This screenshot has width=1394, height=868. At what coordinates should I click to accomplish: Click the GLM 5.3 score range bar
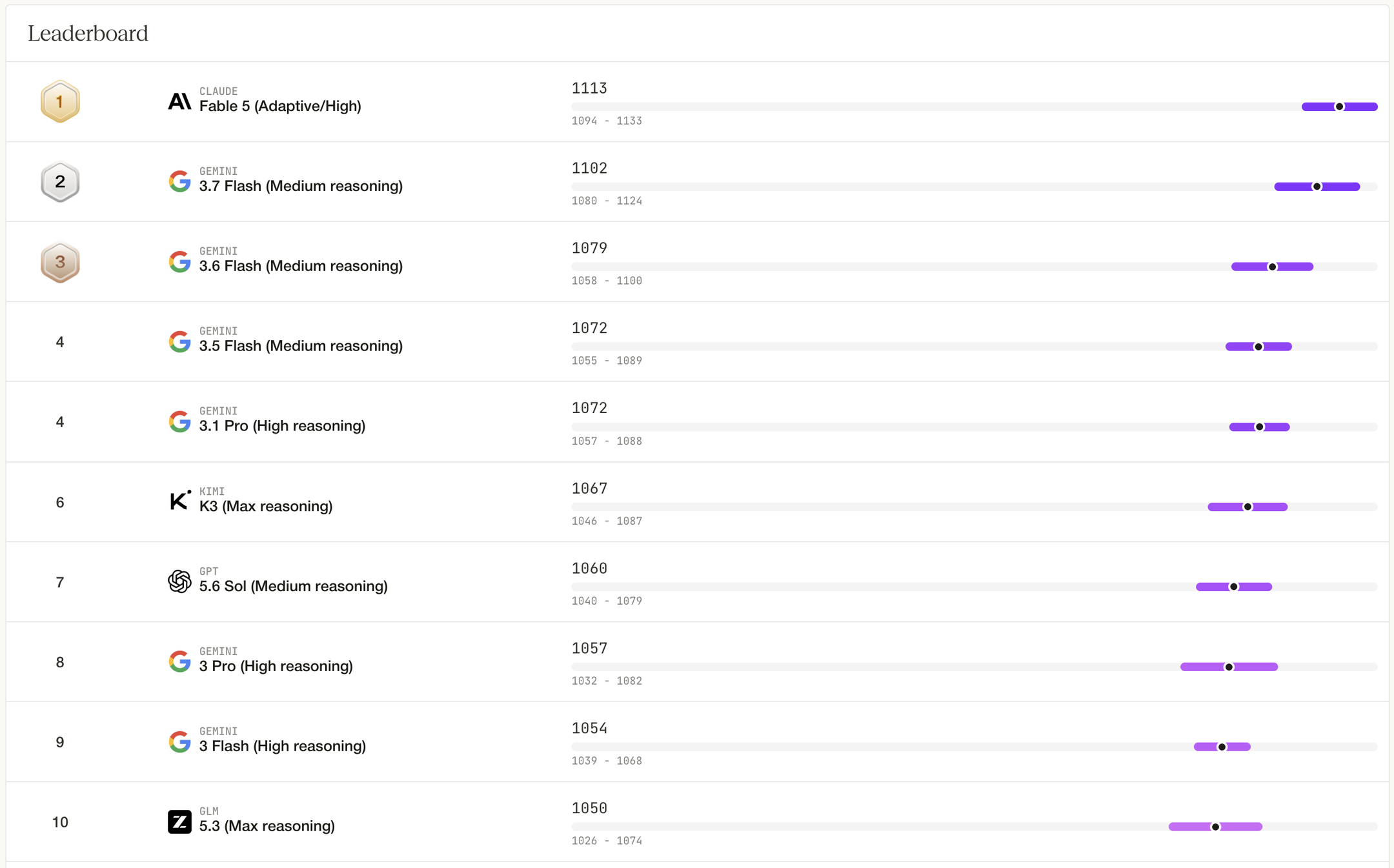point(1215,827)
